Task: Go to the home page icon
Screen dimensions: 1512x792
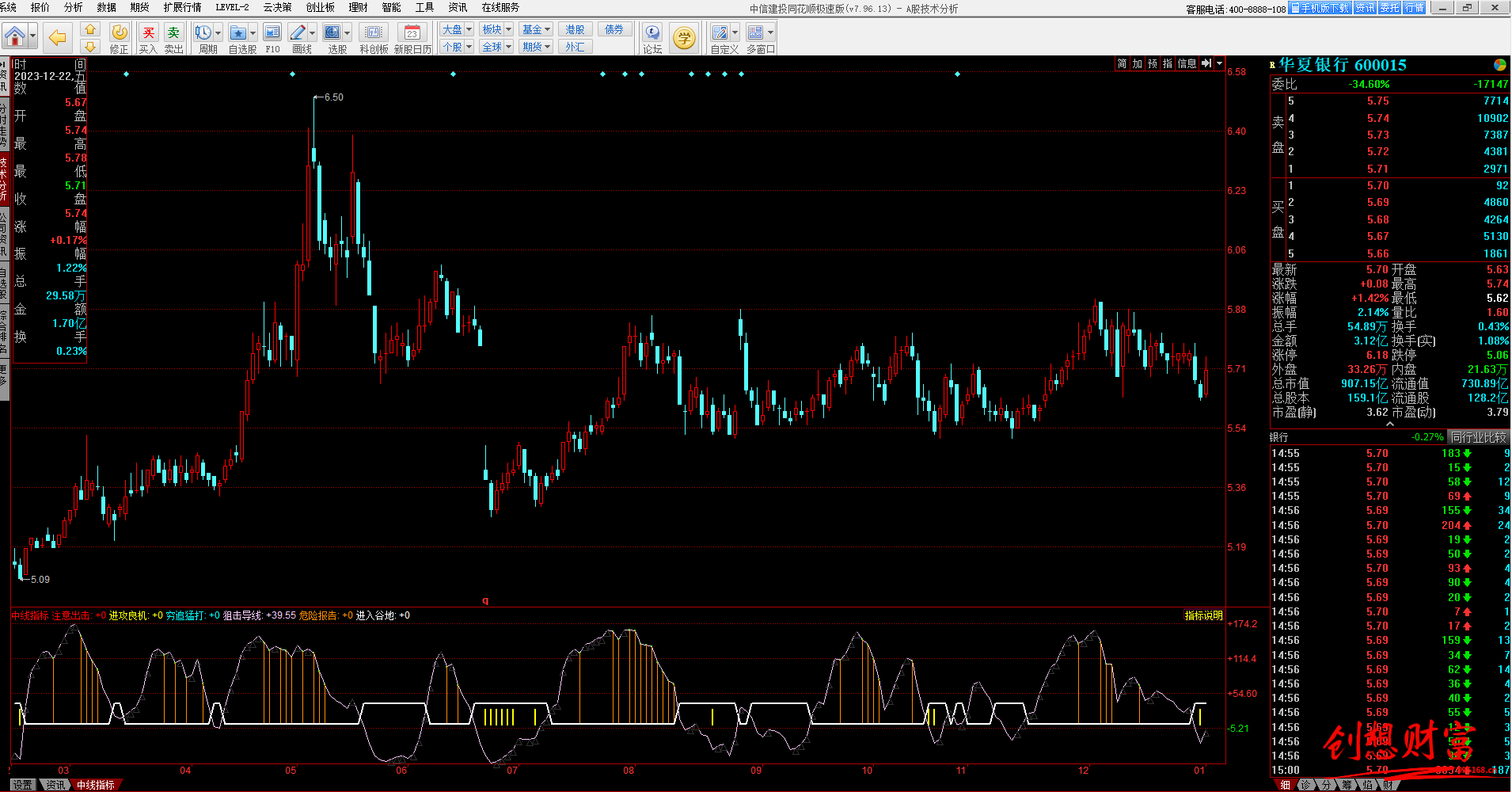Action: tap(15, 36)
